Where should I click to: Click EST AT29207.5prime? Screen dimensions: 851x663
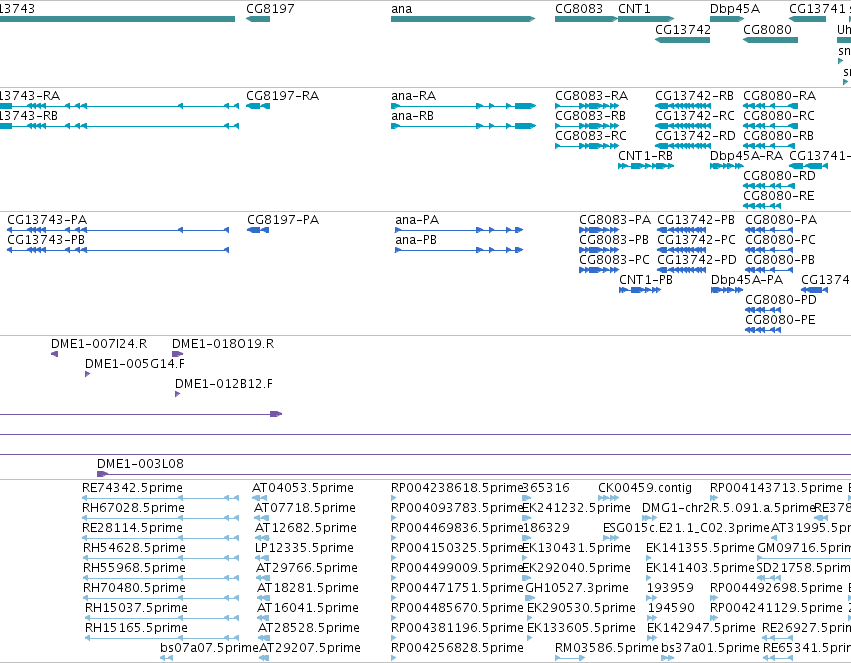click(x=264, y=658)
